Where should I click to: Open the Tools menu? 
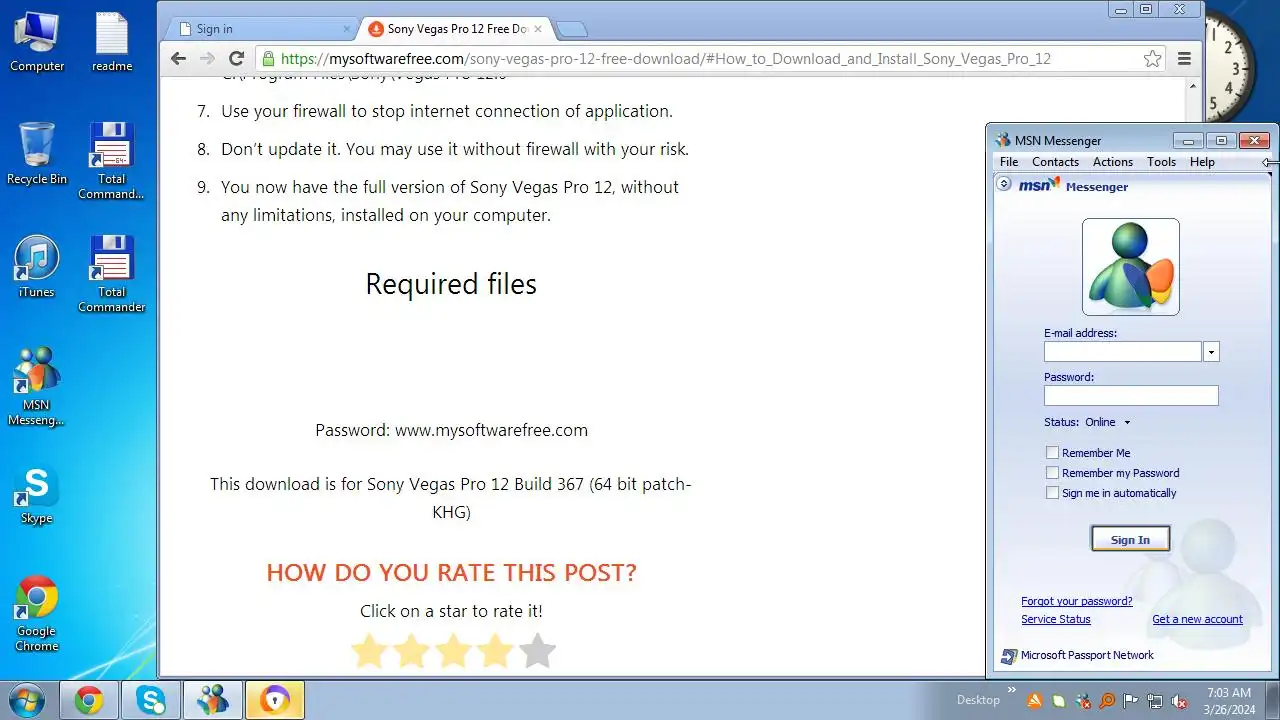coord(1161,162)
